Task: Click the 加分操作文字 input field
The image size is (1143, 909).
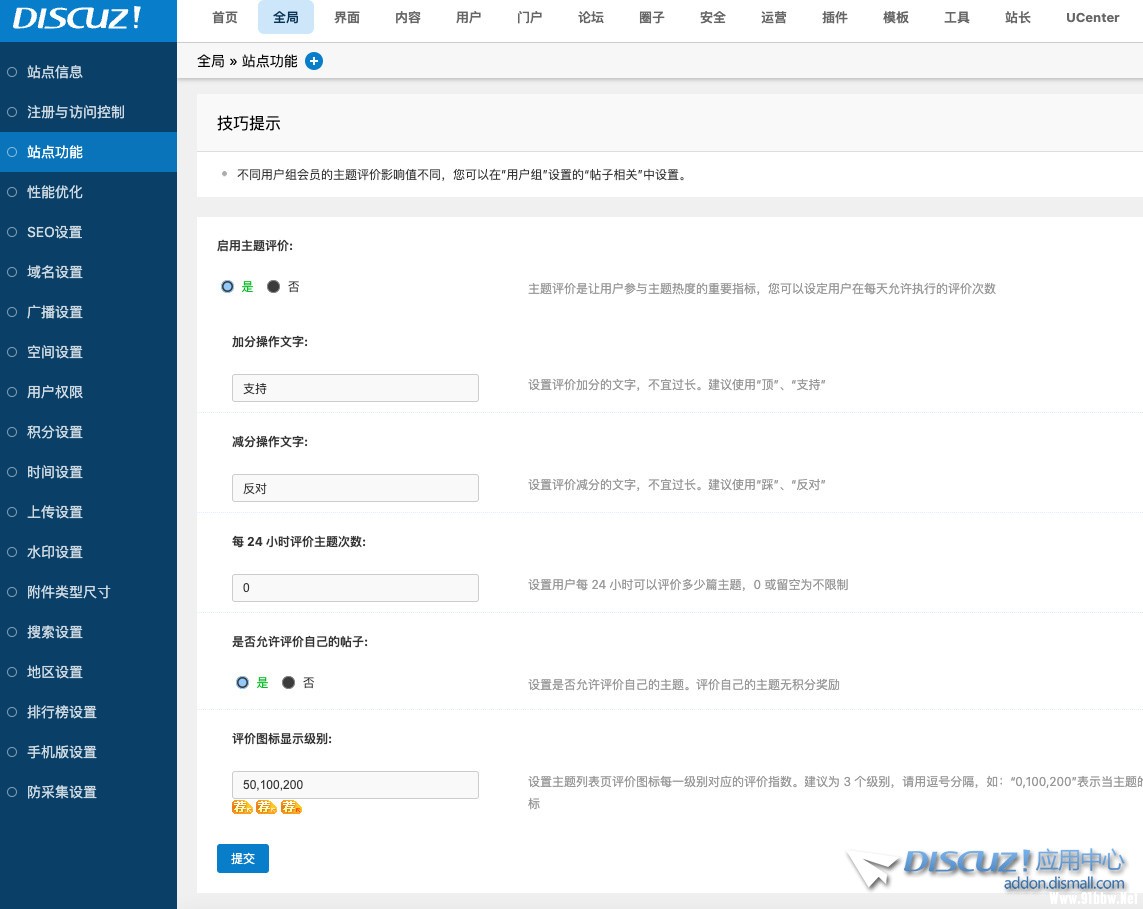Action: [x=355, y=388]
